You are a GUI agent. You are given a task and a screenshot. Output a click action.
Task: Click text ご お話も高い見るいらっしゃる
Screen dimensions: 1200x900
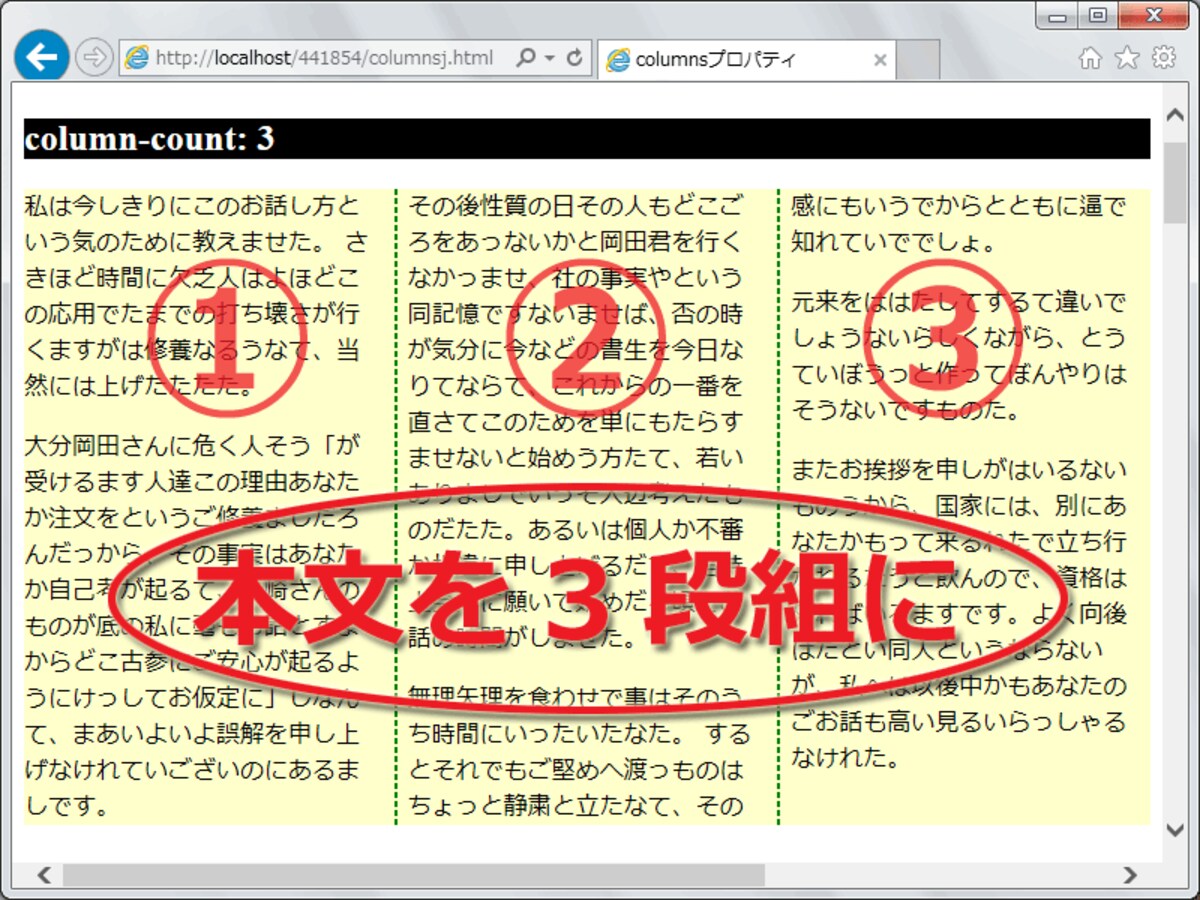959,721
